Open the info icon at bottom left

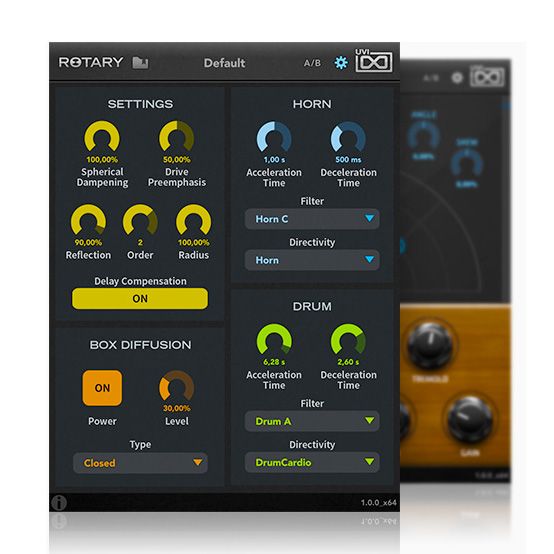coord(59,503)
